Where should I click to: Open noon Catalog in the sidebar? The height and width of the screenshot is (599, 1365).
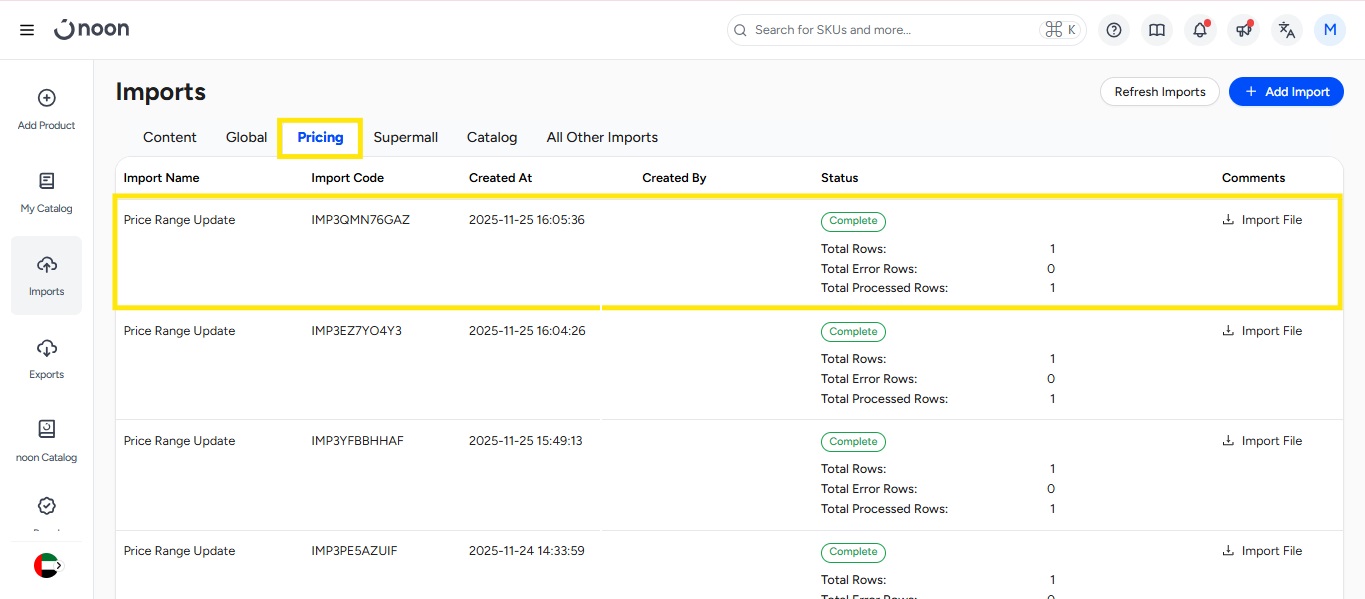pyautogui.click(x=46, y=441)
